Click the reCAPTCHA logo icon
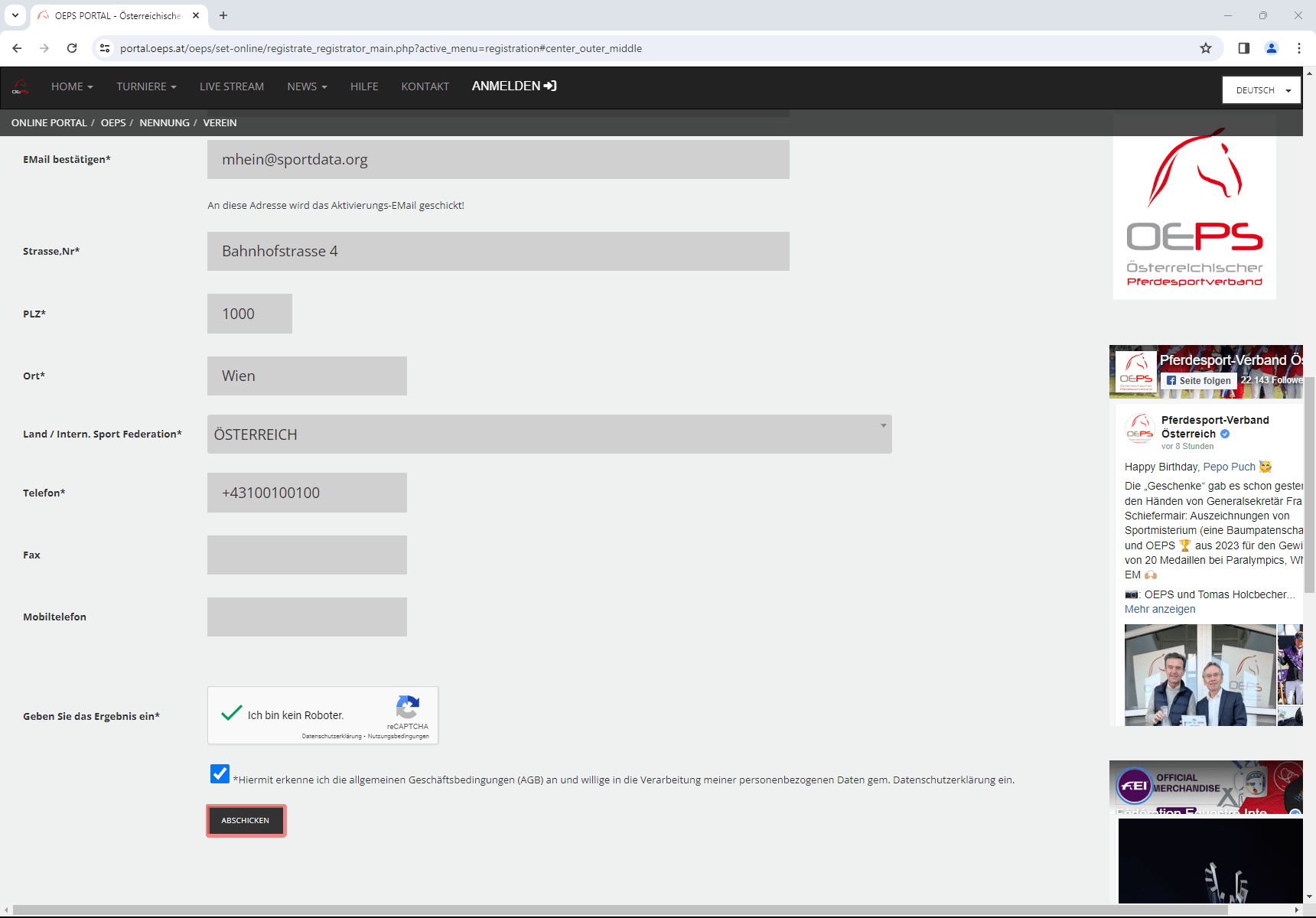Screen dimensions: 1316x918 (407, 707)
